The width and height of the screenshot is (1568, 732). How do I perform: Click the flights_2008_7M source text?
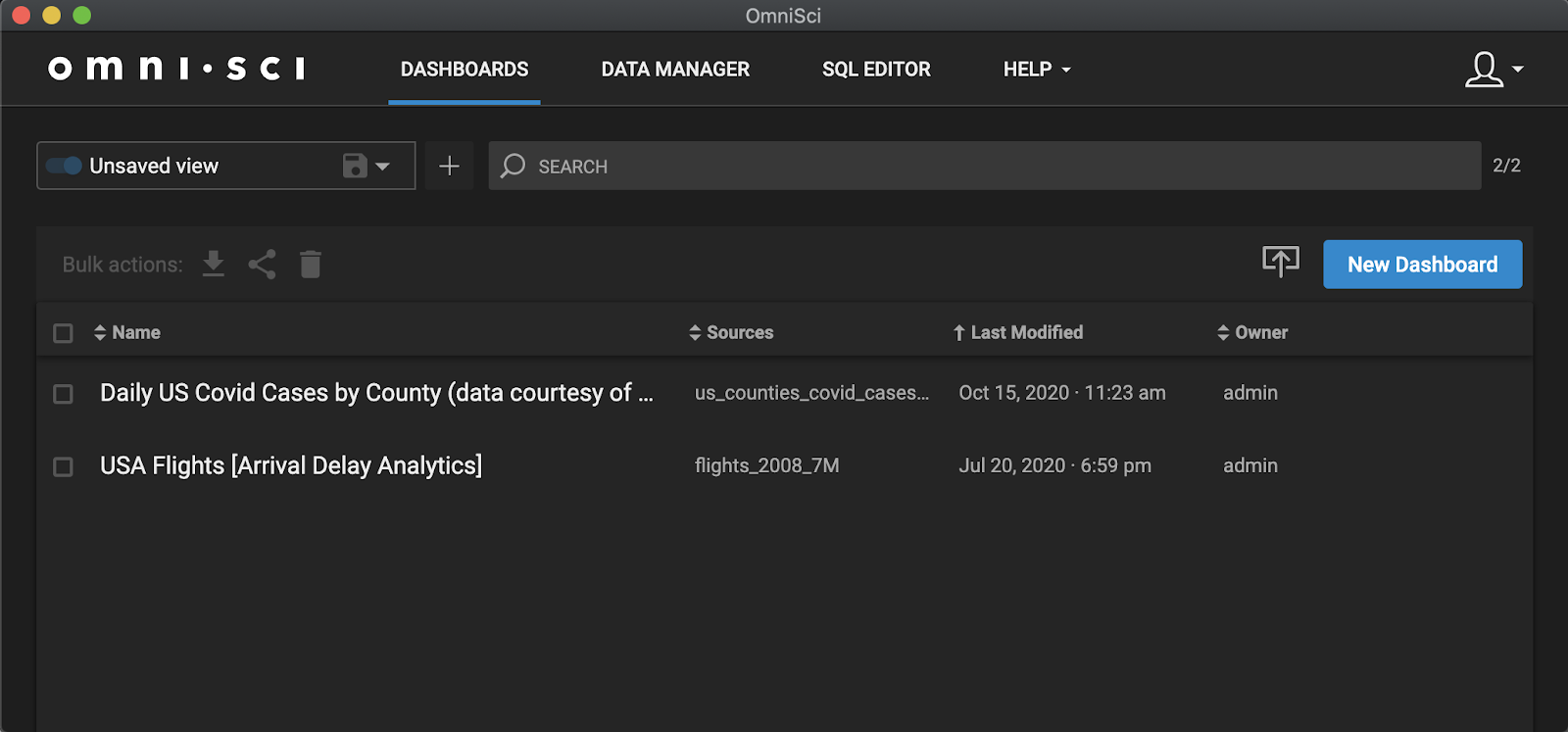767,465
